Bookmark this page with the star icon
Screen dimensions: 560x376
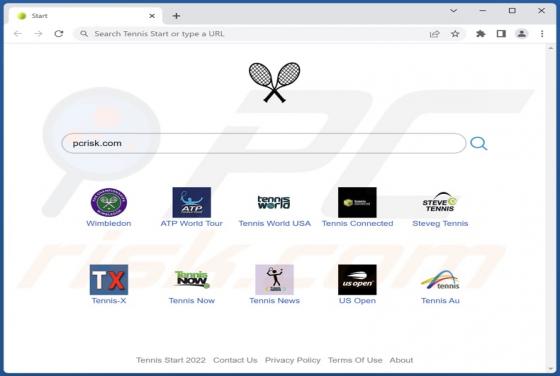(x=455, y=34)
